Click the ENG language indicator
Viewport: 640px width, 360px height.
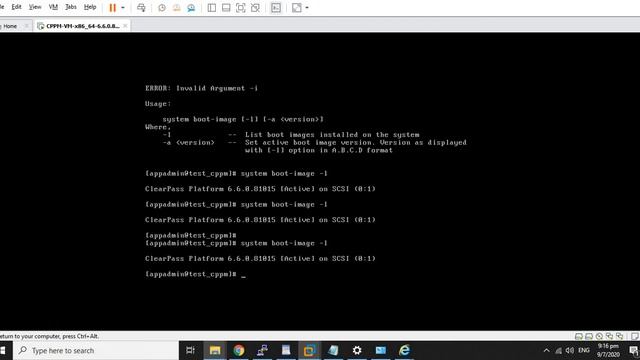click(584, 351)
